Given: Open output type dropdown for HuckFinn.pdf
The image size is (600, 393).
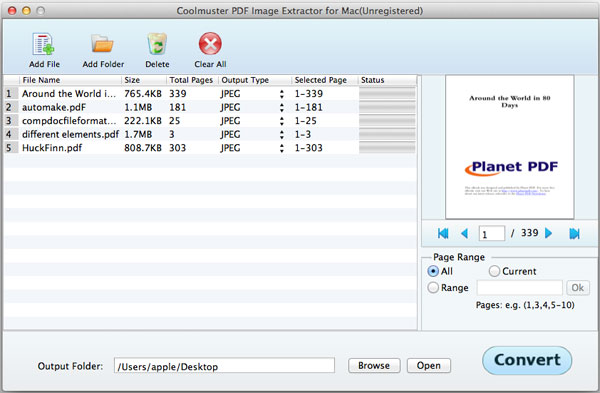Looking at the screenshot, I should [282, 148].
